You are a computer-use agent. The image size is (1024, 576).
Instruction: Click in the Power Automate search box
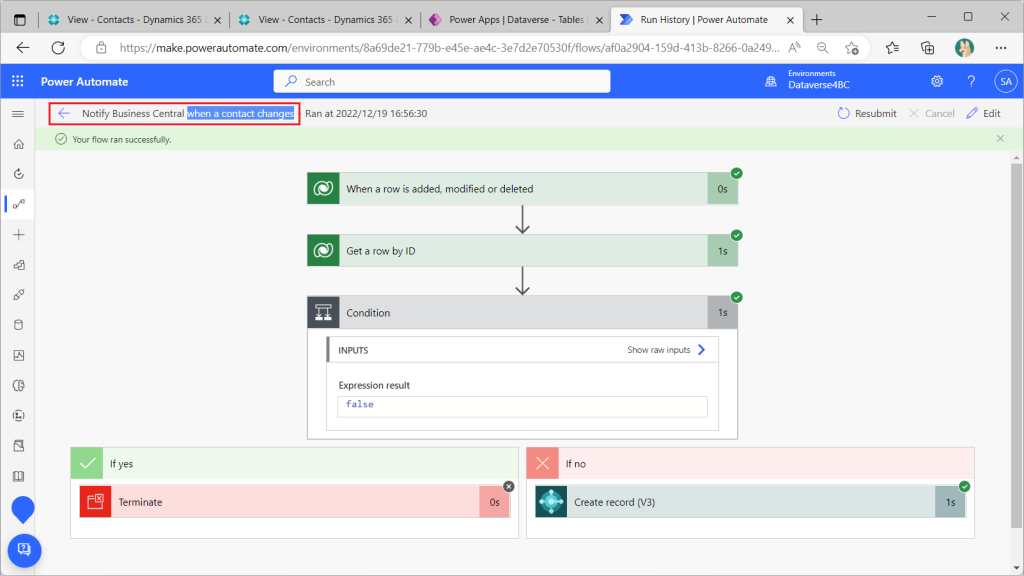click(442, 82)
